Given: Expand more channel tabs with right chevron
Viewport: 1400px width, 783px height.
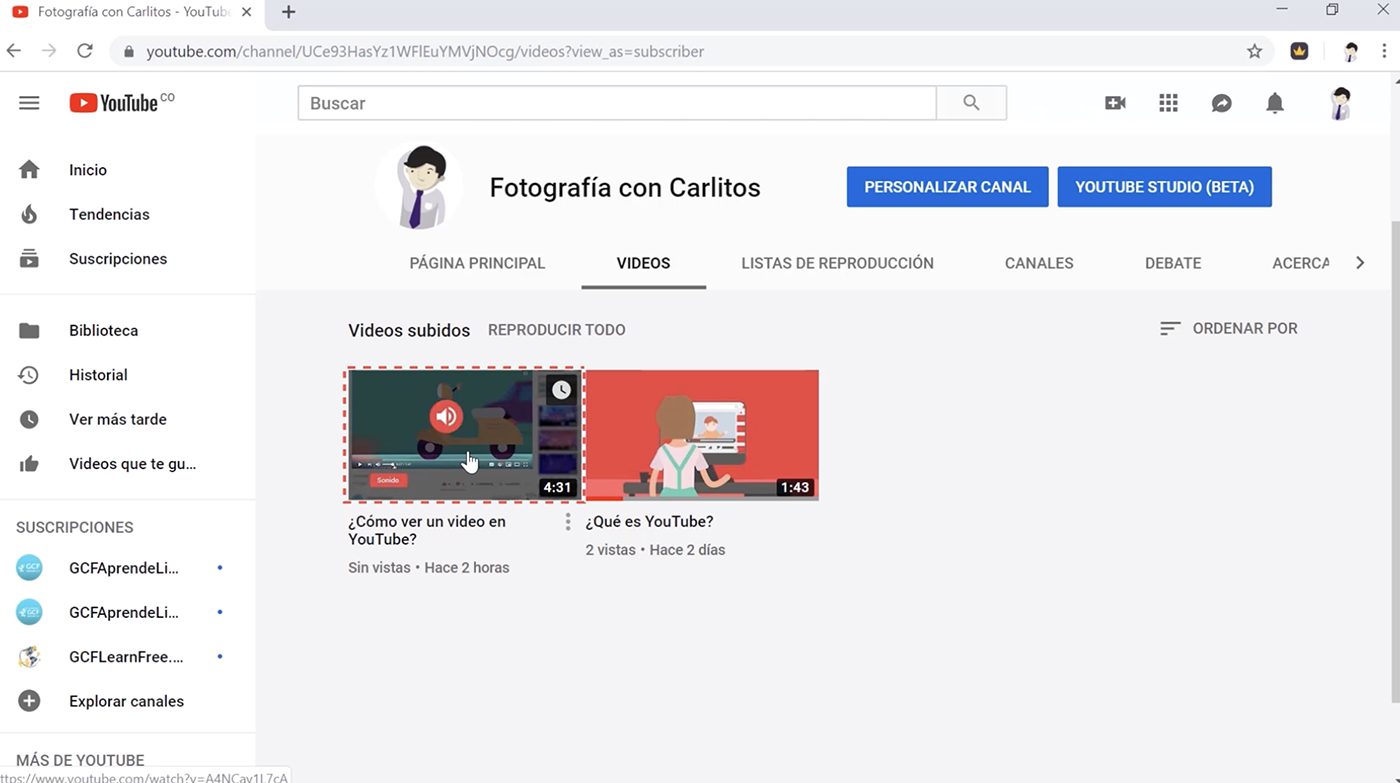Looking at the screenshot, I should 1359,263.
